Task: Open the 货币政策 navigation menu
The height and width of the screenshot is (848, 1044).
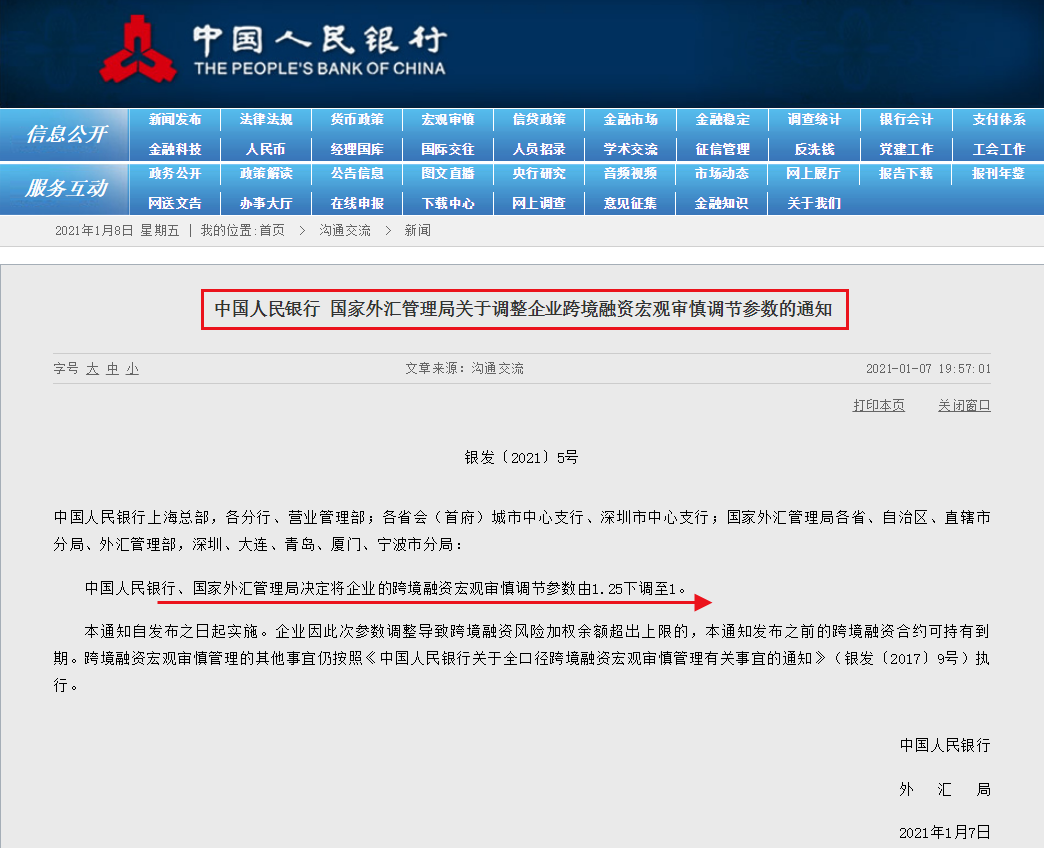Action: [x=357, y=117]
